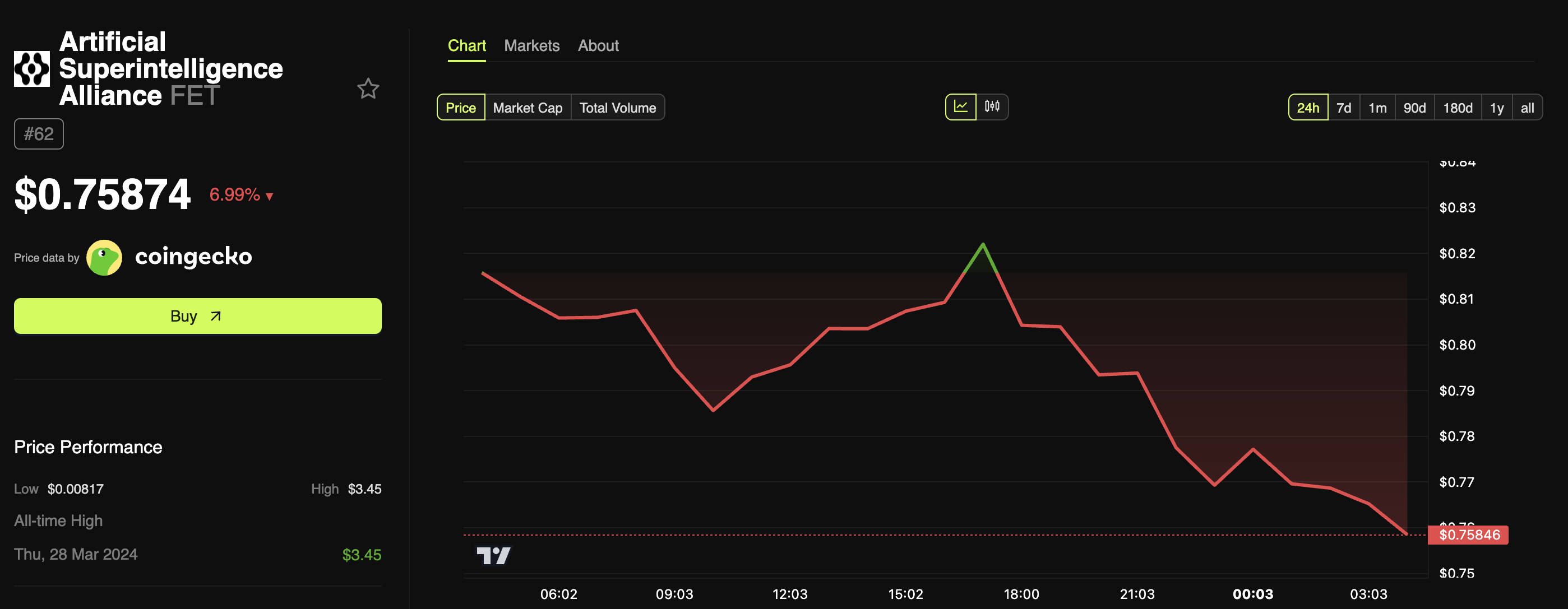The width and height of the screenshot is (1568, 609).
Task: Click the red down-arrow beside 6.99%
Action: 270,196
